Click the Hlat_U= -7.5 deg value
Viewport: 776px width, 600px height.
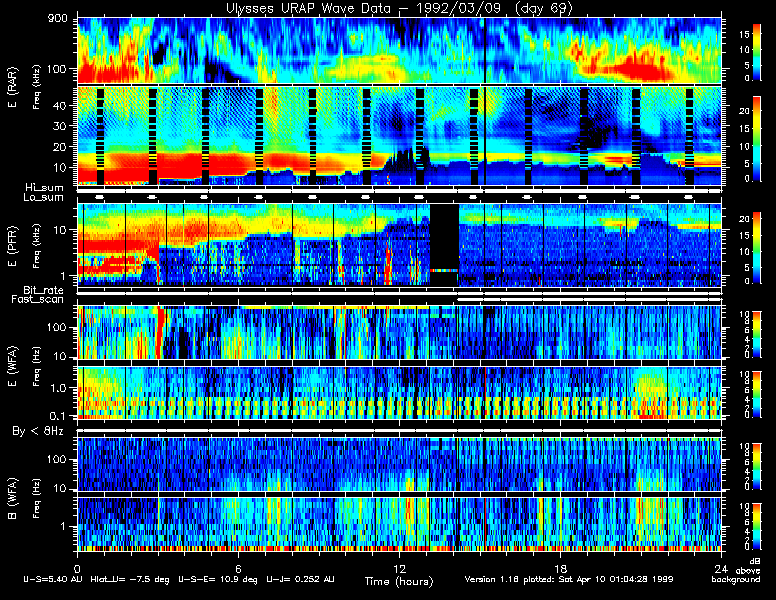click(x=130, y=579)
